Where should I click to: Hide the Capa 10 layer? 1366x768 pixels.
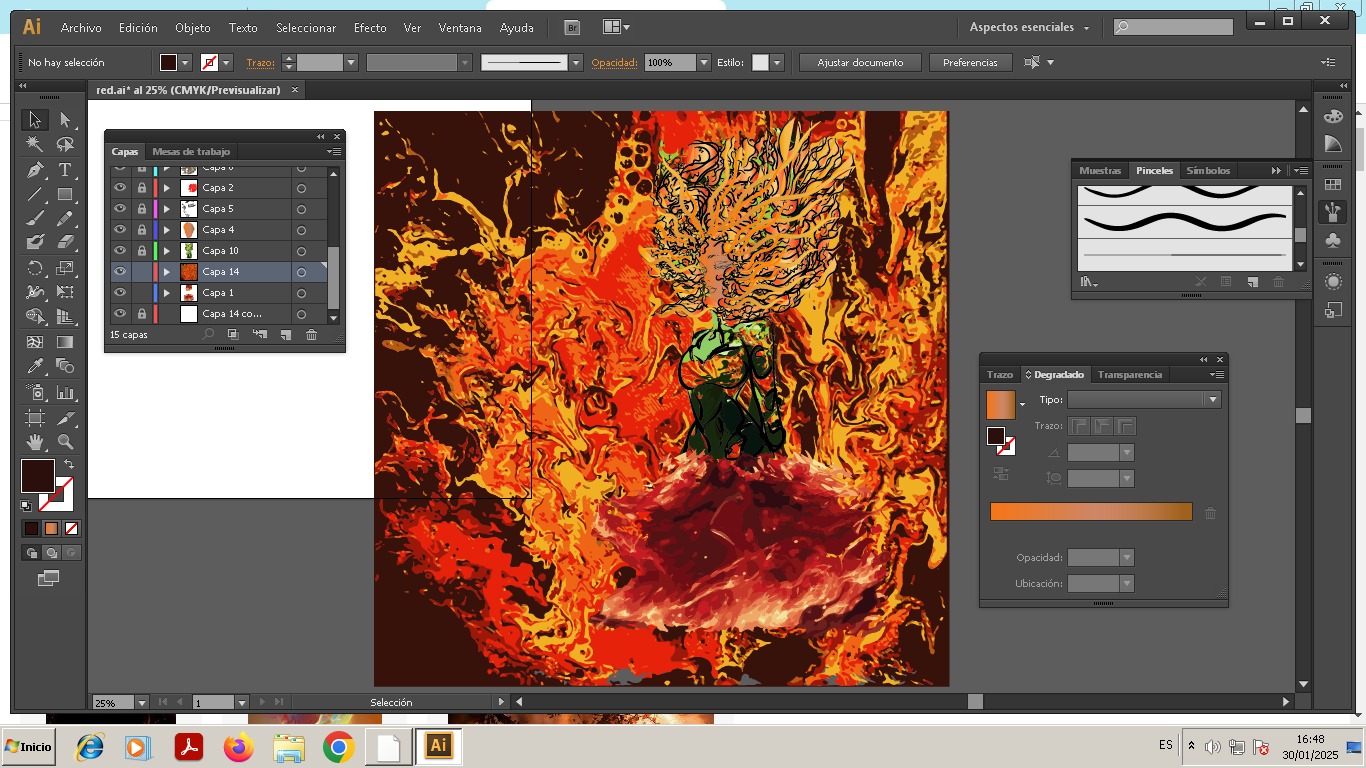coord(120,251)
